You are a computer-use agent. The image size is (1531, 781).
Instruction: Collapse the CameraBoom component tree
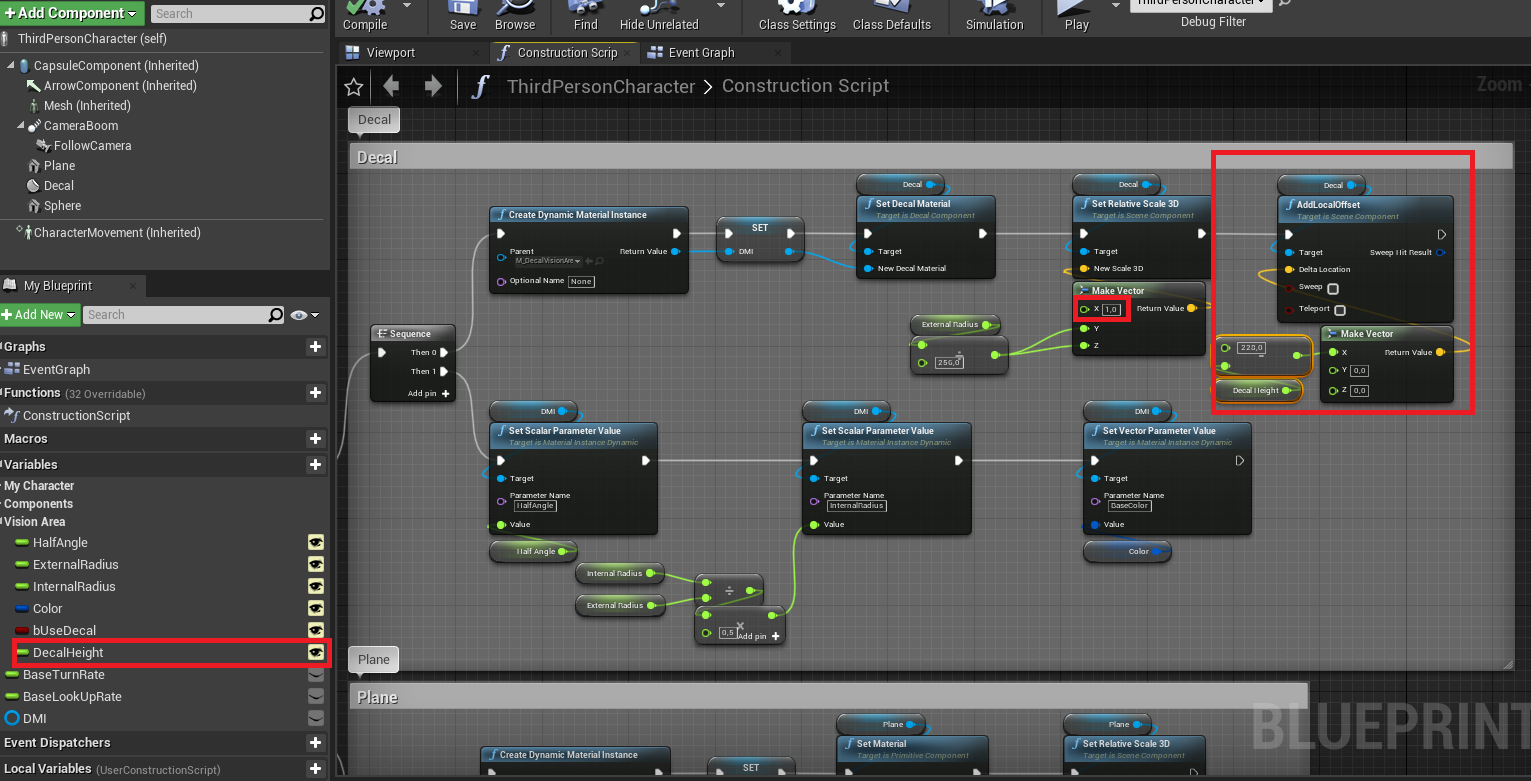(22, 126)
